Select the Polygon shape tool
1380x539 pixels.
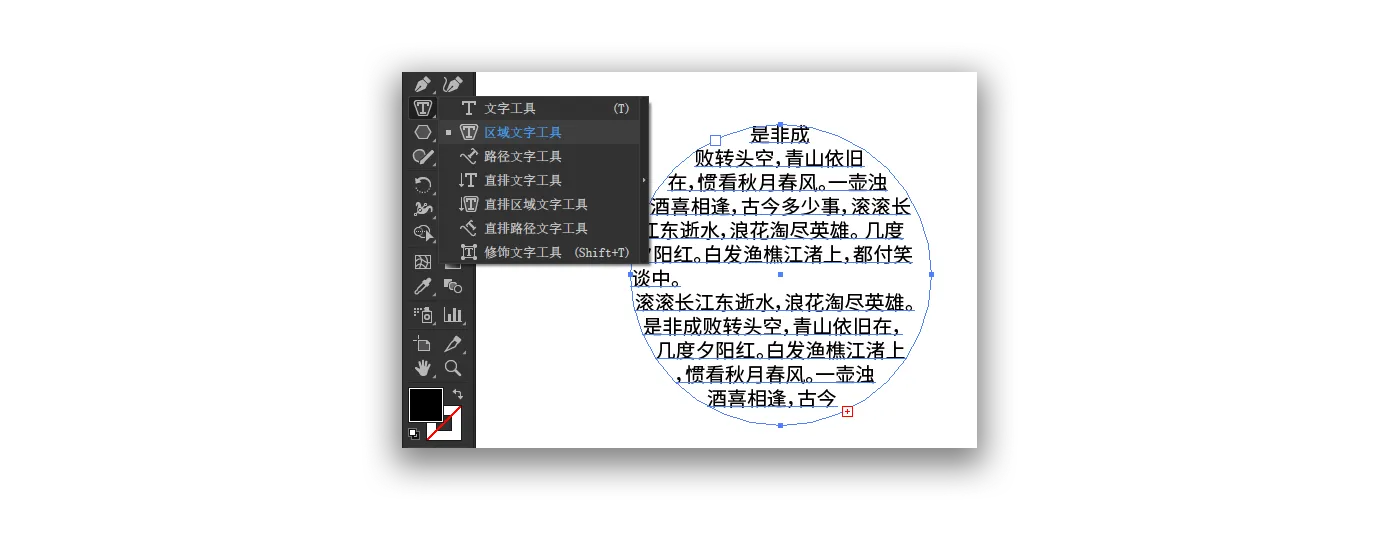pyautogui.click(x=423, y=132)
